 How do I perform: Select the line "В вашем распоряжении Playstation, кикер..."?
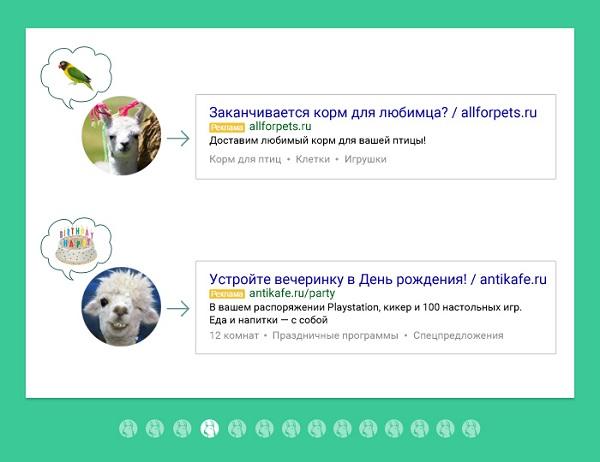(365, 307)
